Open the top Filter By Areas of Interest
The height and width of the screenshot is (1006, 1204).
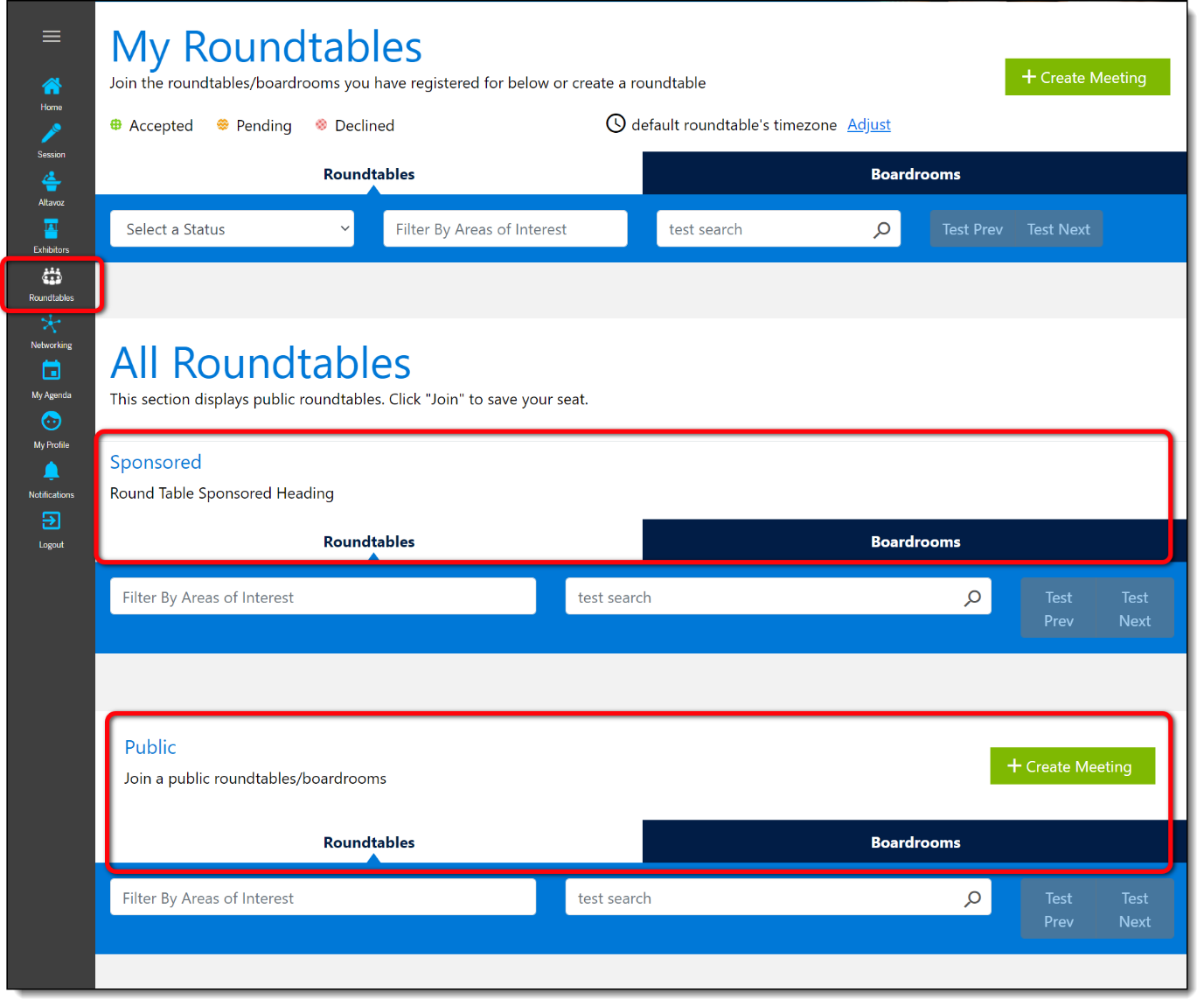pyautogui.click(x=505, y=229)
